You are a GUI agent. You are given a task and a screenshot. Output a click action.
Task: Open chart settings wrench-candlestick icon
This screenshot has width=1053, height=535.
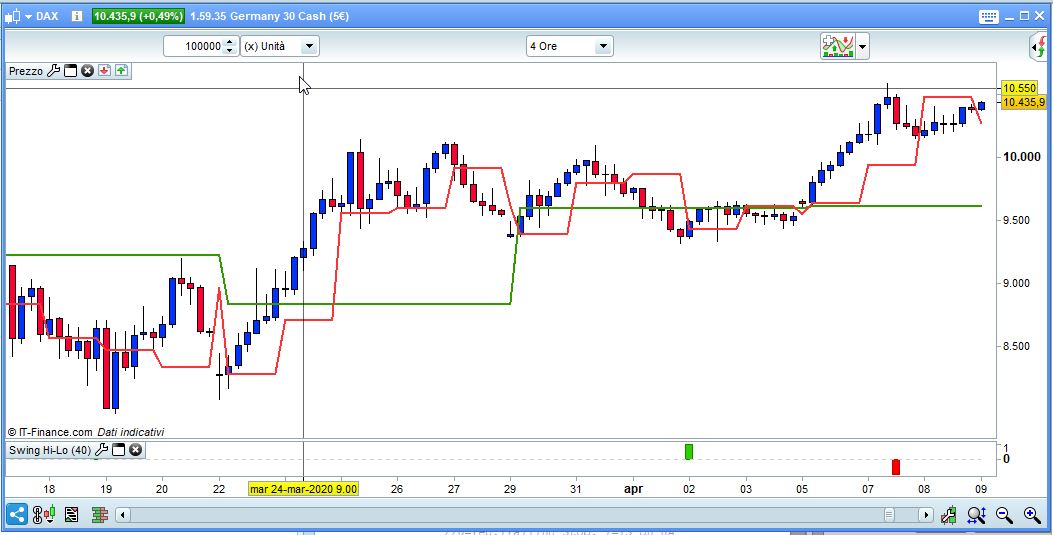tap(948, 515)
